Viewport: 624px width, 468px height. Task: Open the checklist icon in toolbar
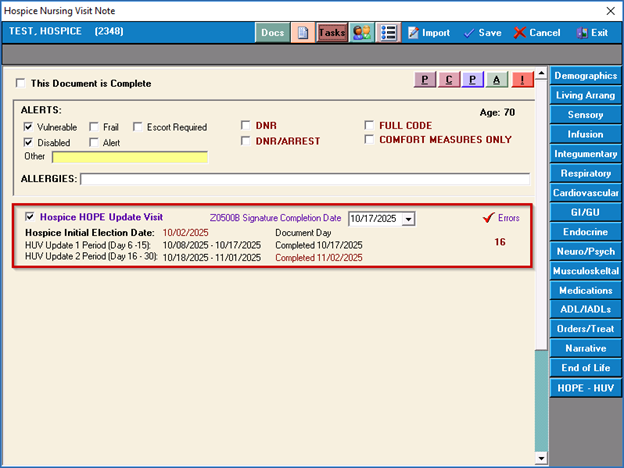click(x=388, y=32)
